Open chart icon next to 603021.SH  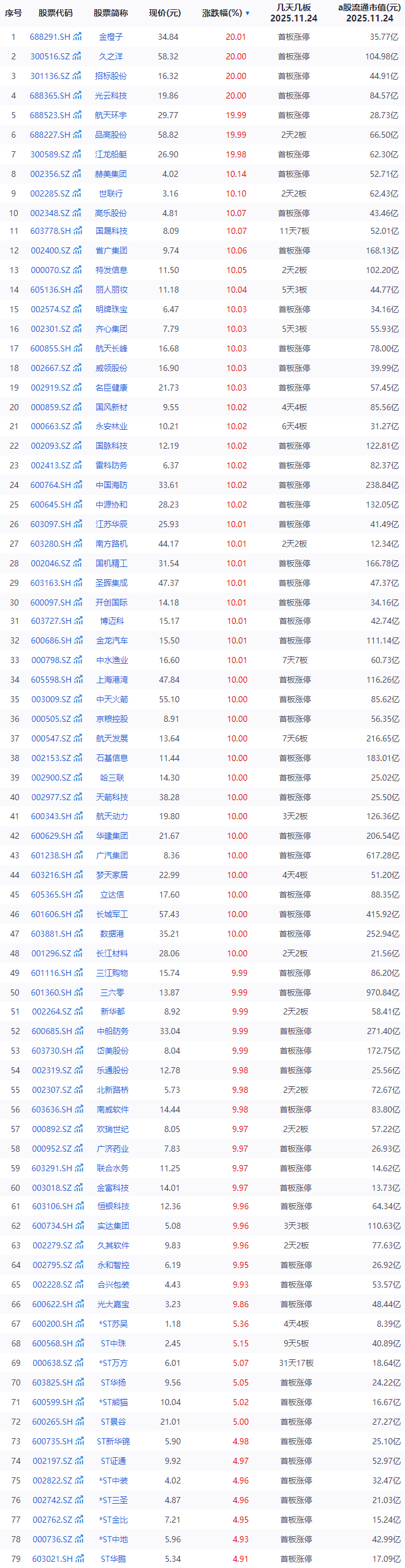[x=80, y=1559]
